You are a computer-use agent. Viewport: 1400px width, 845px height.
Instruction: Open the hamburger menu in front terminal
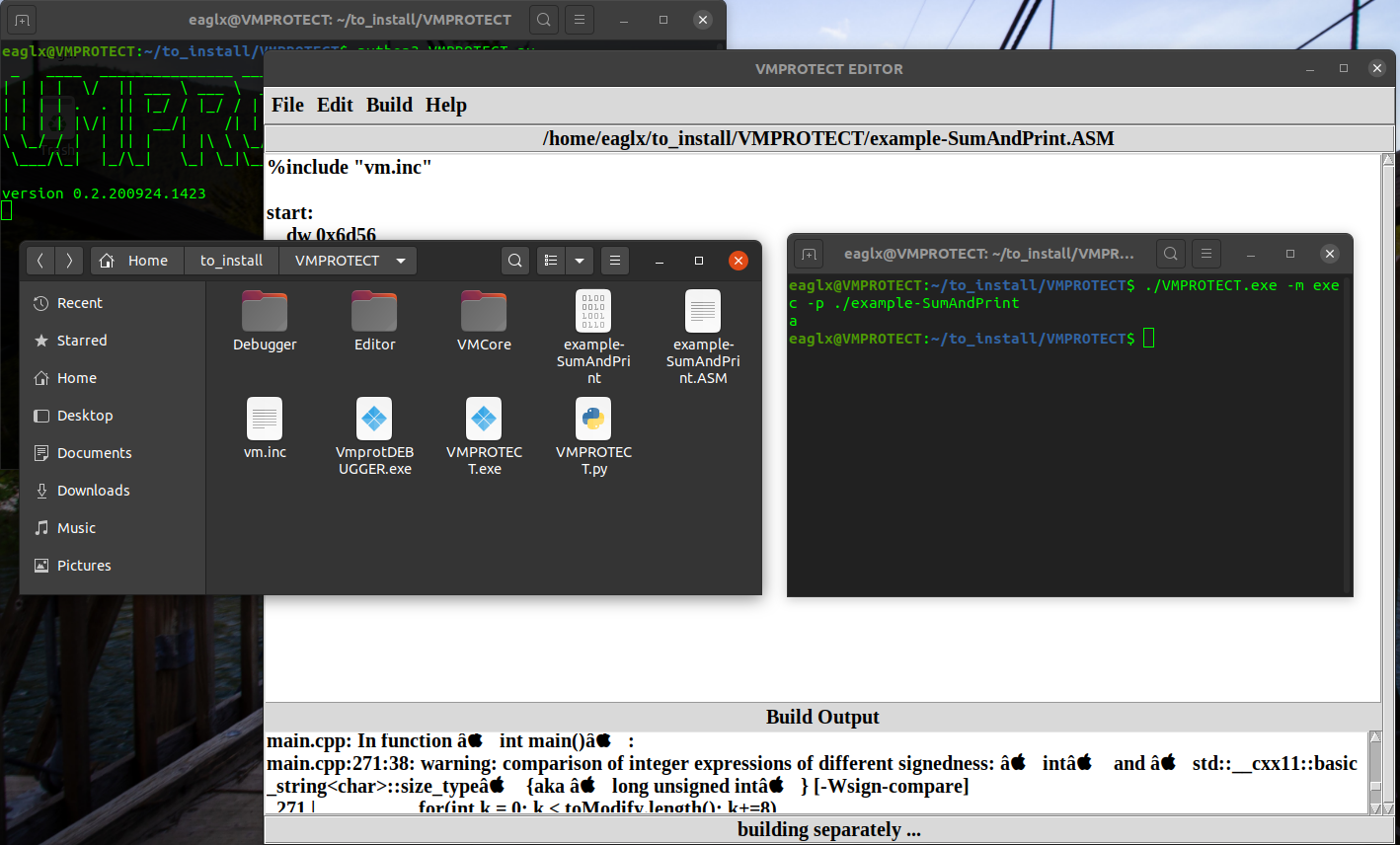pyautogui.click(x=1206, y=254)
